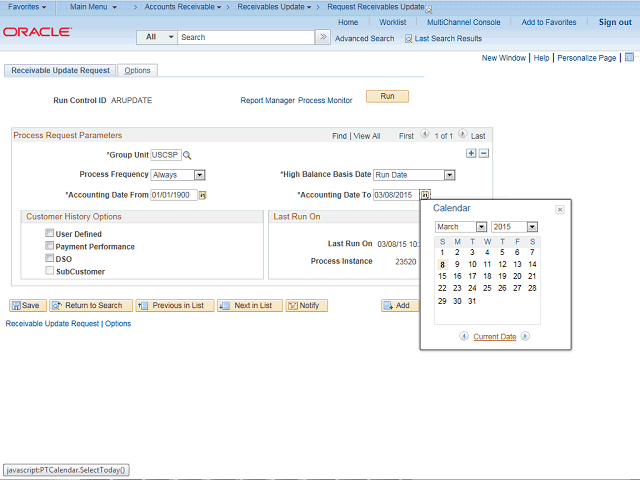Open Home in the top navigation
640x480 pixels.
348,22
